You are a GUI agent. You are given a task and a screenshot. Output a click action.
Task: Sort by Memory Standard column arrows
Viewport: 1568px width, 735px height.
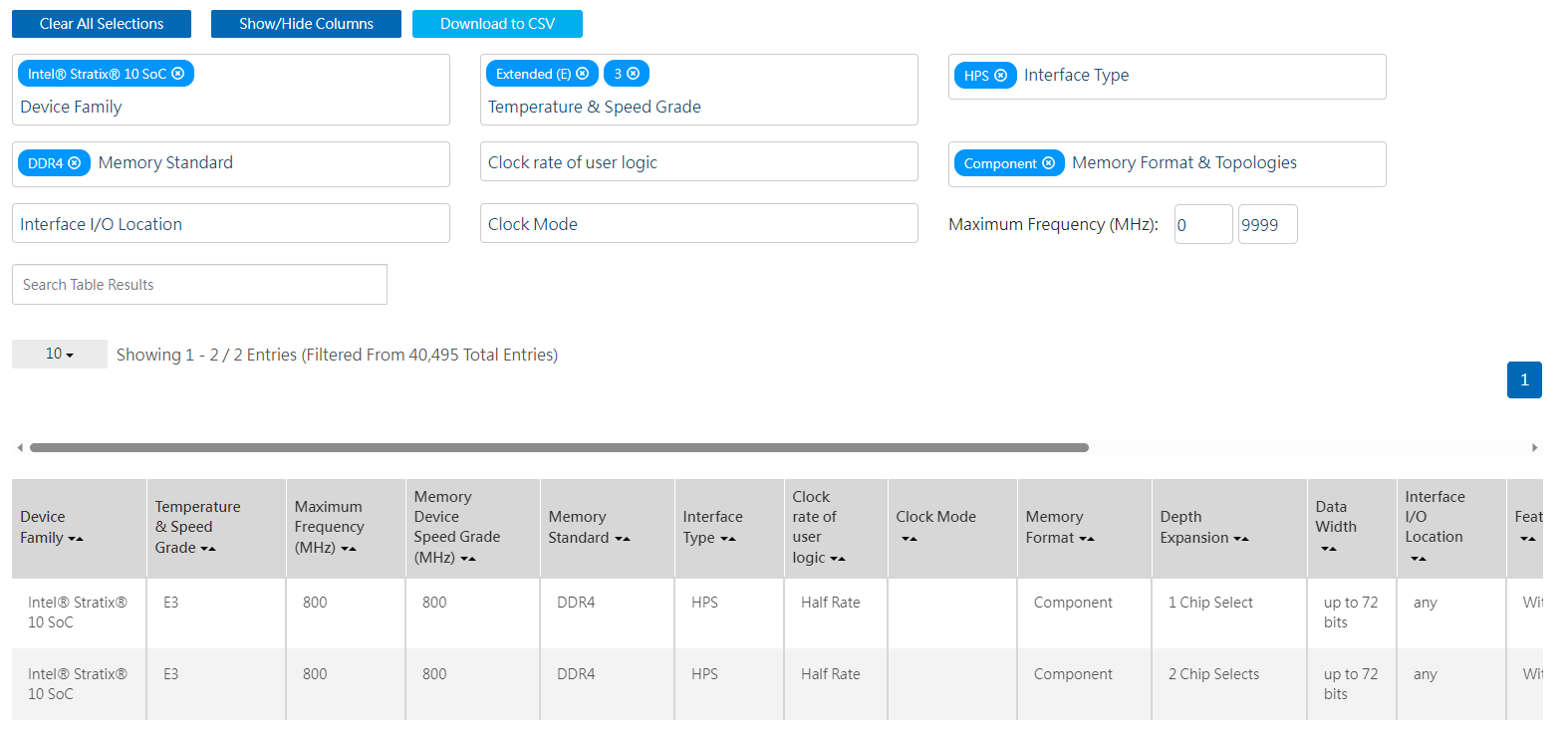click(623, 539)
